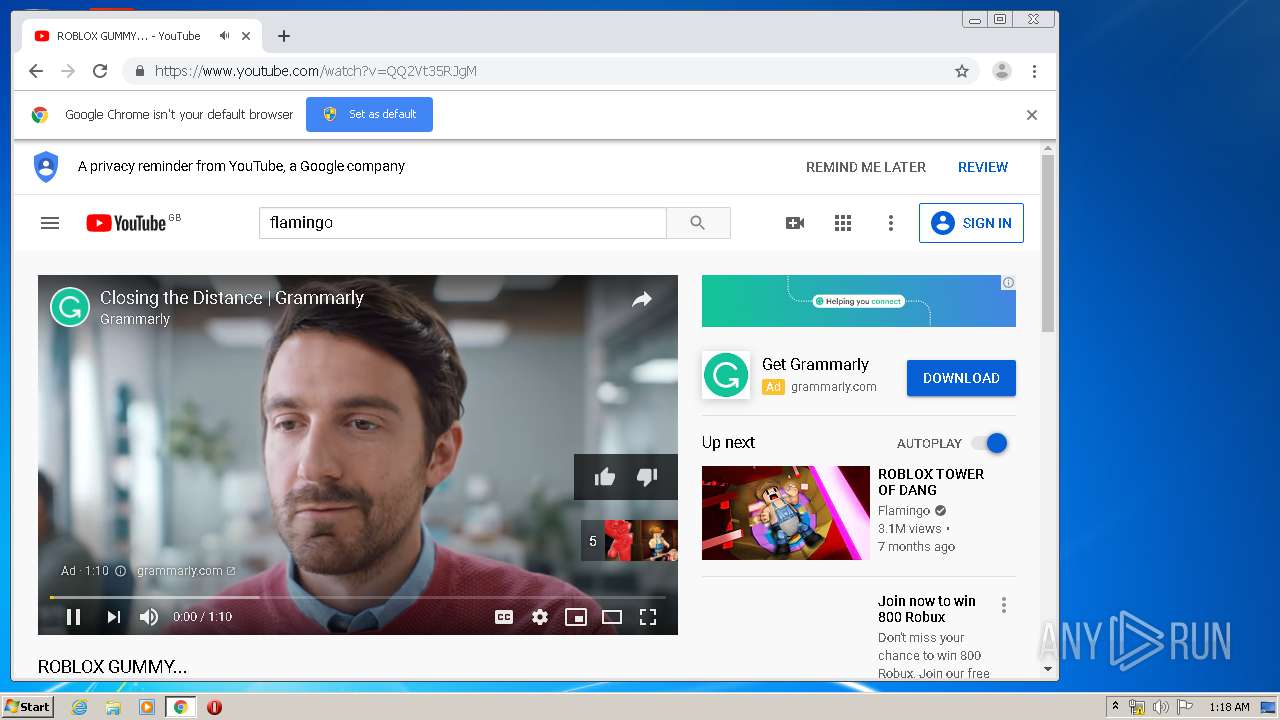Open video player settings gear
1280x720 pixels.
coord(540,617)
